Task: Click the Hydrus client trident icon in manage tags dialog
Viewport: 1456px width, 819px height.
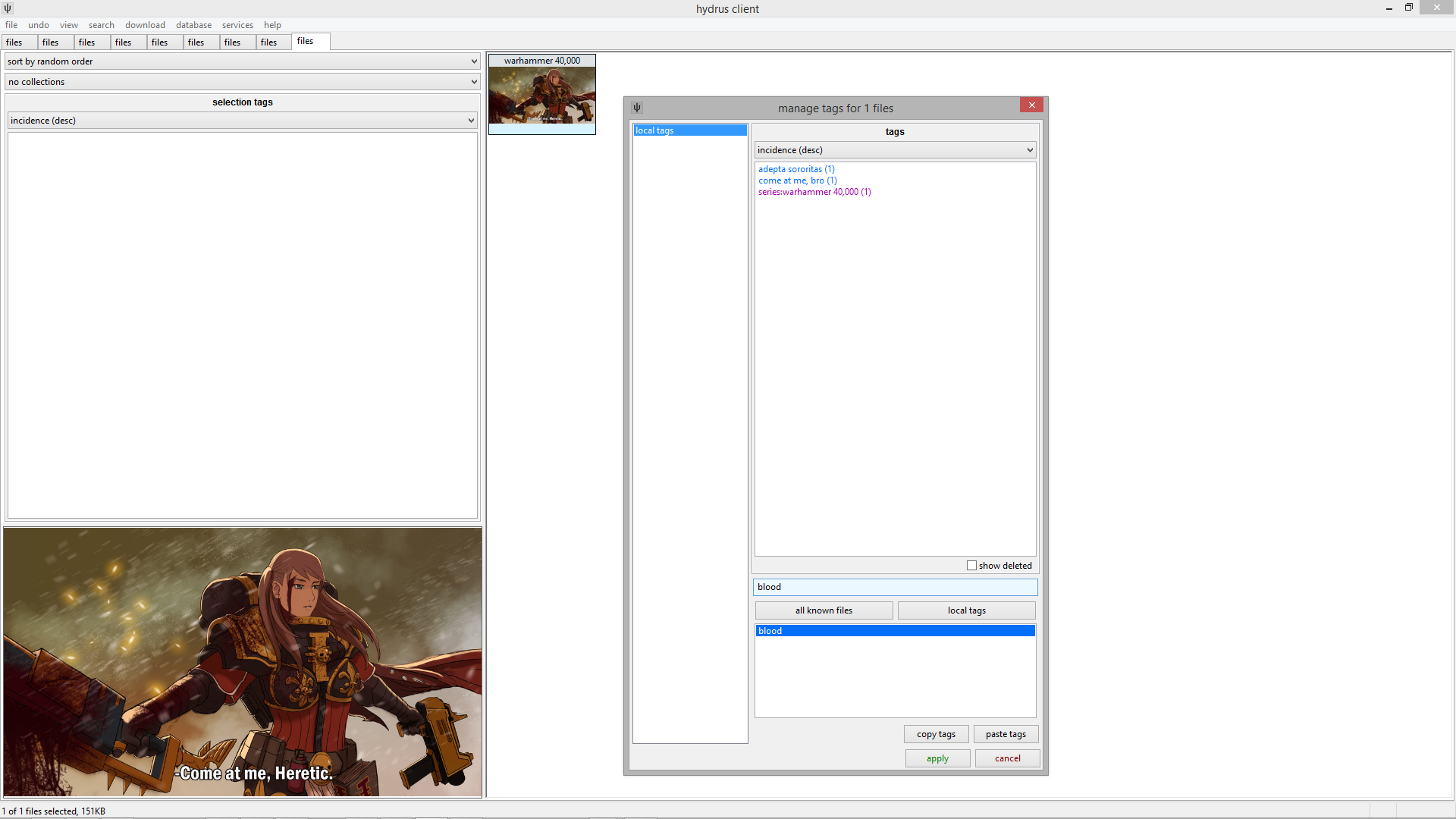Action: pyautogui.click(x=637, y=106)
